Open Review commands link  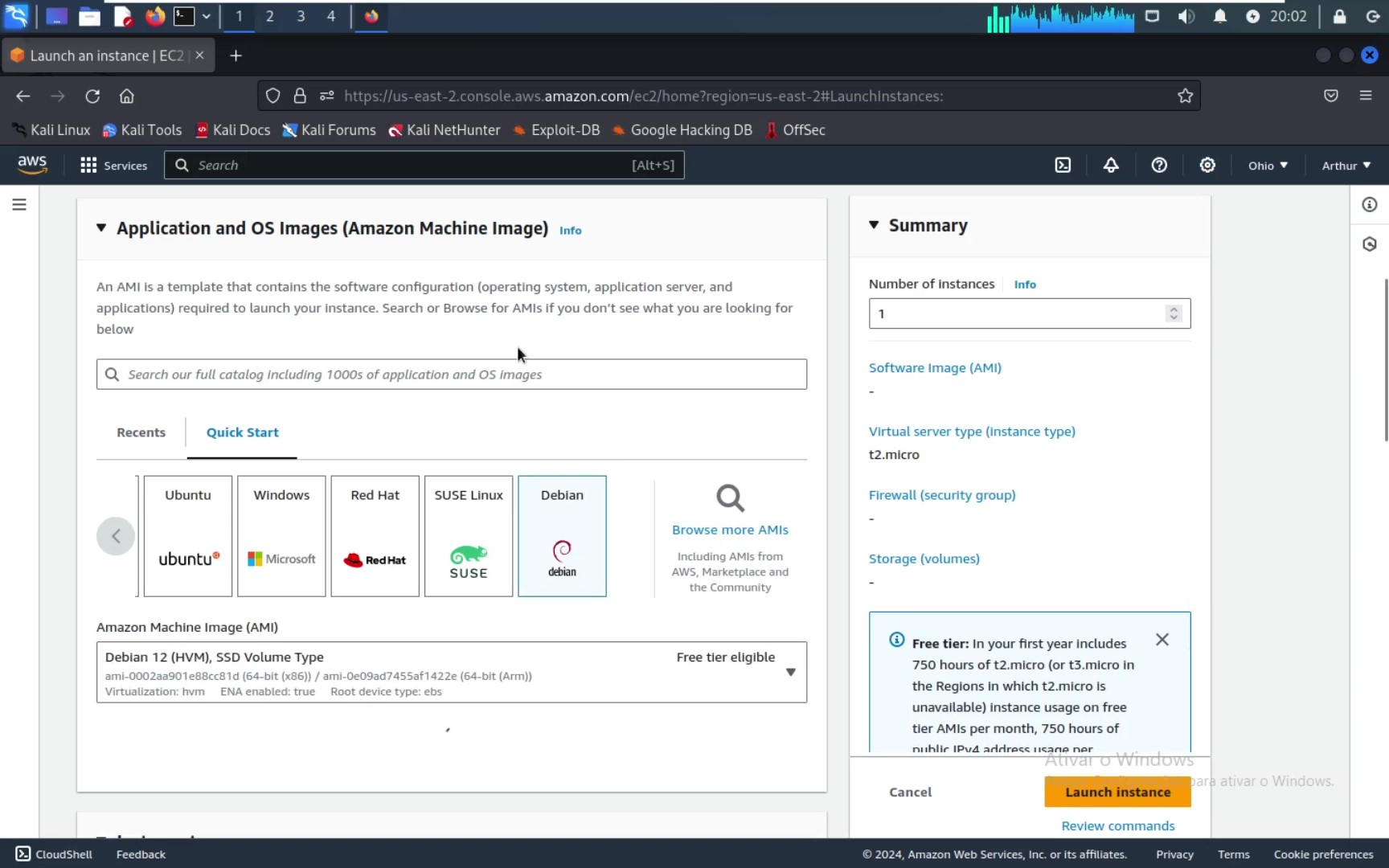pos(1118,826)
